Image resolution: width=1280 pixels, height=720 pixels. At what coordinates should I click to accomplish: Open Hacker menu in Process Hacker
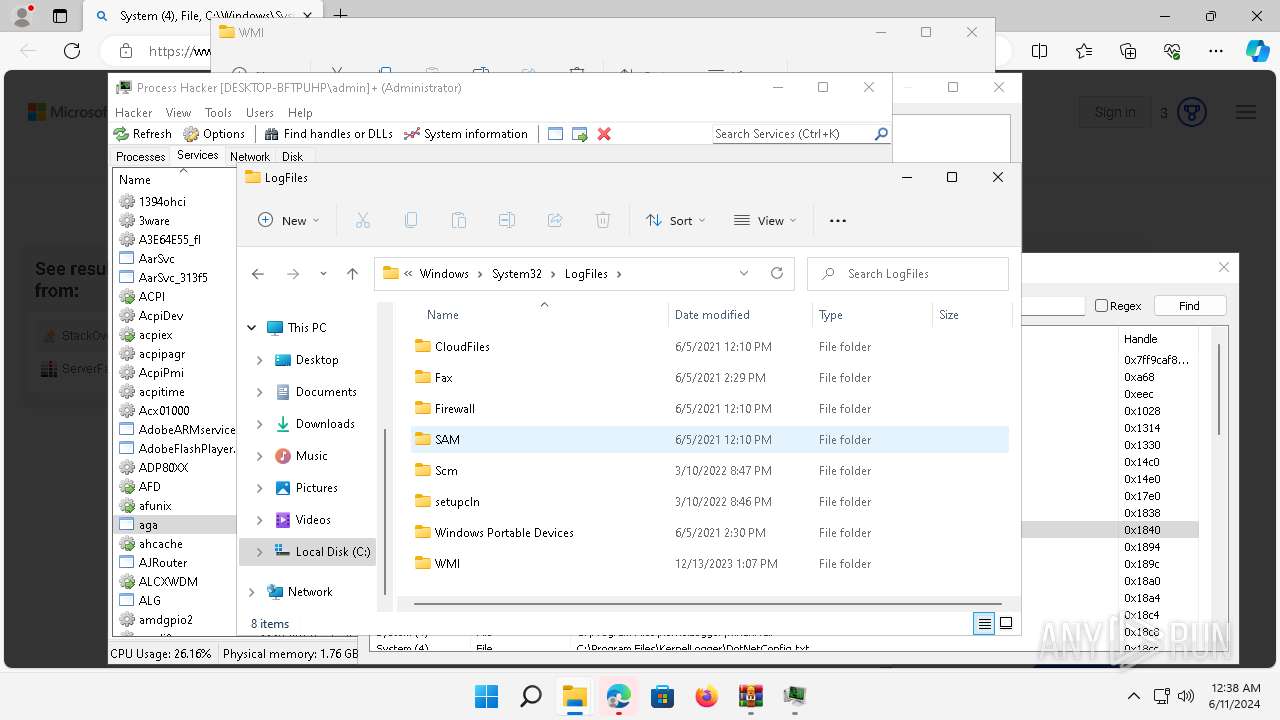(x=134, y=113)
